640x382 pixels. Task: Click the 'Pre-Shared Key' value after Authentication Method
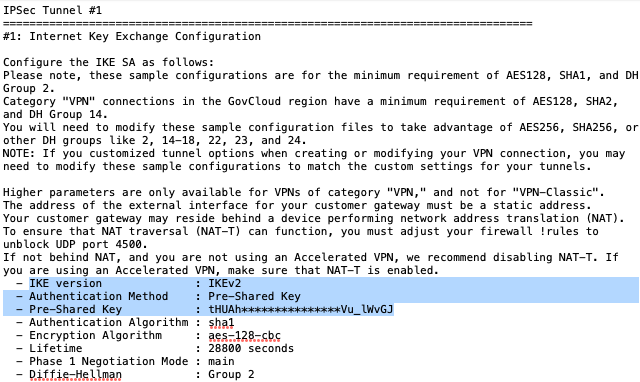coord(254,296)
